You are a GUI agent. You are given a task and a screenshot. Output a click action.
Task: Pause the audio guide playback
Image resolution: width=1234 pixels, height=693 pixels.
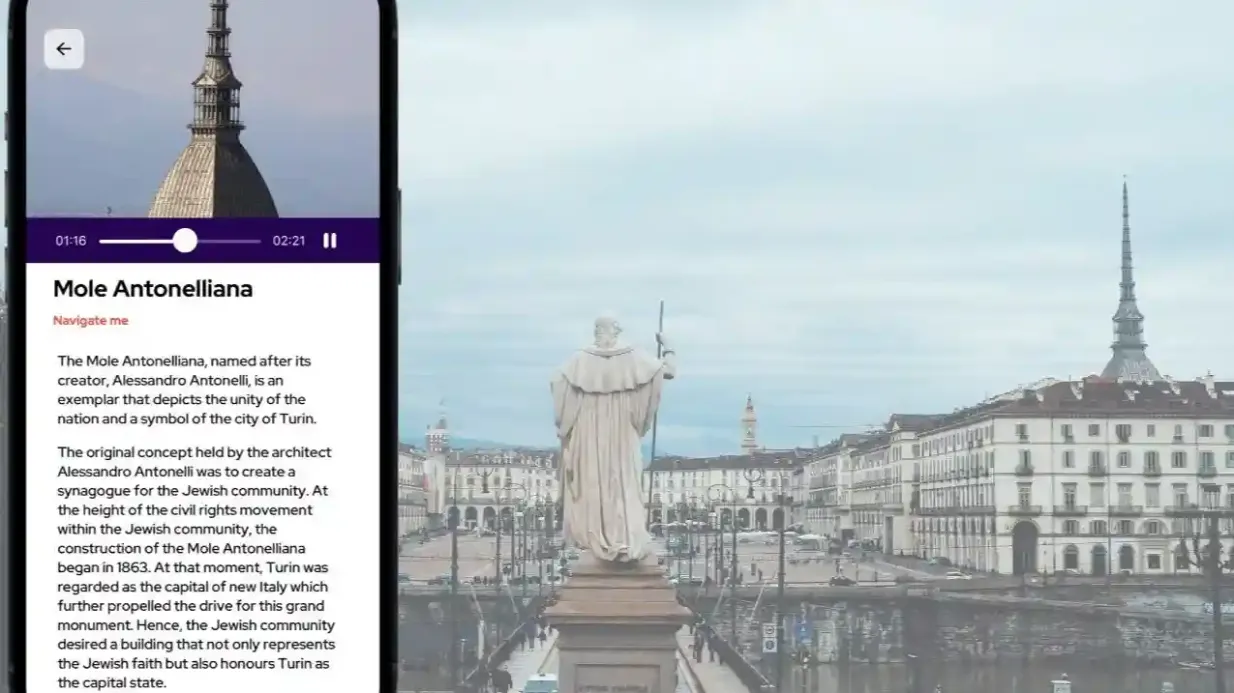point(330,240)
